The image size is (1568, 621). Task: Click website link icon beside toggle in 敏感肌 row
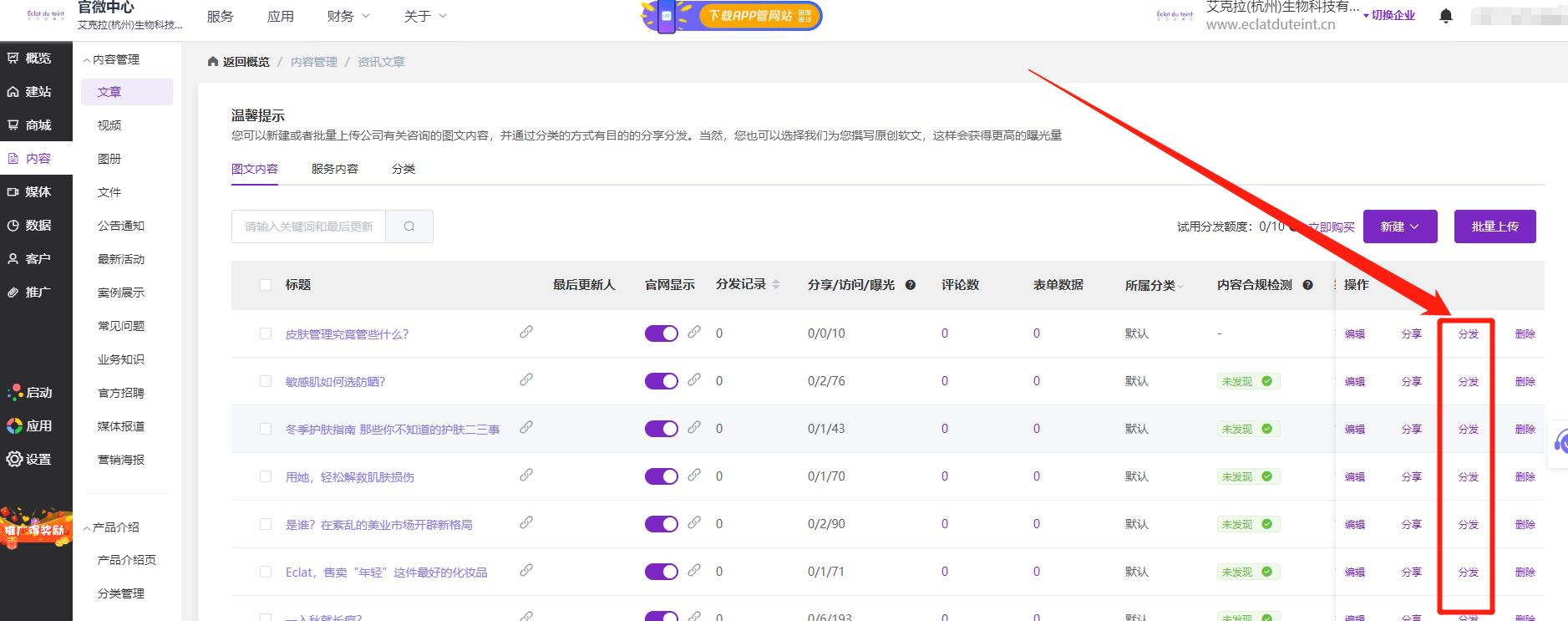tap(694, 379)
